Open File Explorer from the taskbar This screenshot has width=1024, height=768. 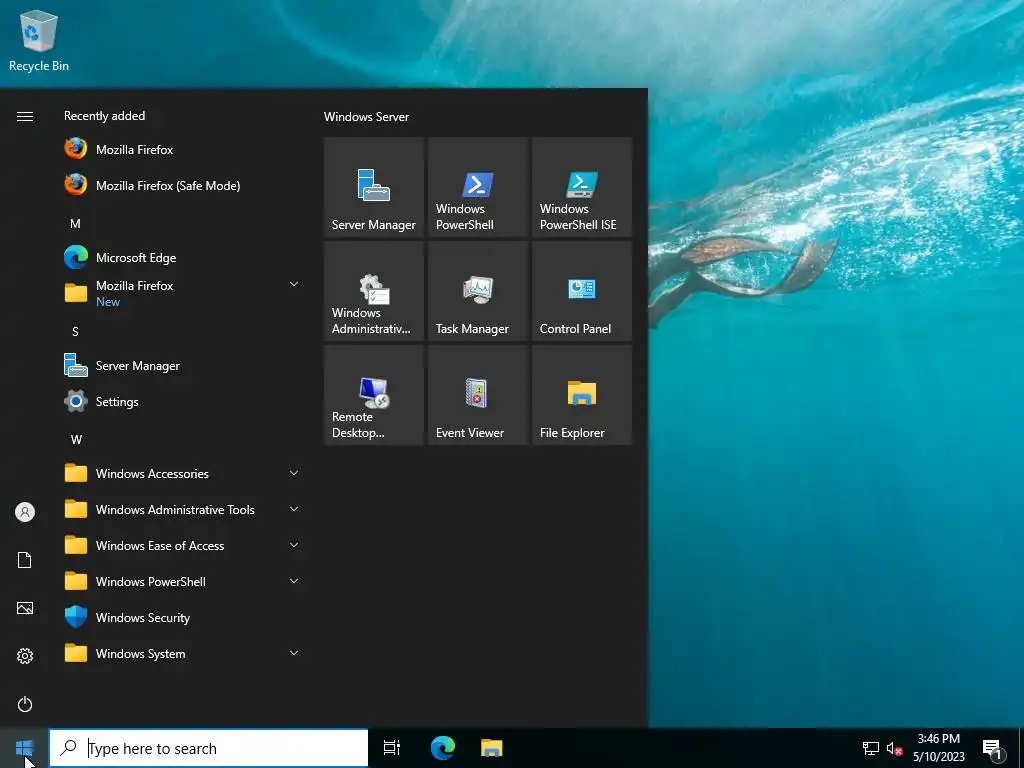(x=492, y=748)
